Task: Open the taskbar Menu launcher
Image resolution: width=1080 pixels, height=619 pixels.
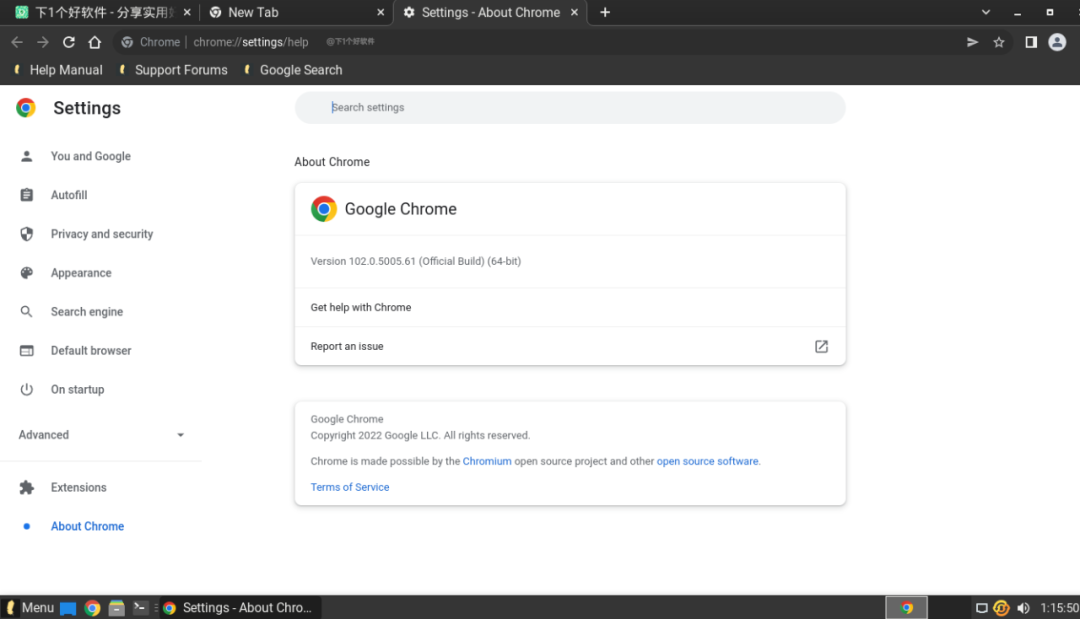Action: coord(30,607)
